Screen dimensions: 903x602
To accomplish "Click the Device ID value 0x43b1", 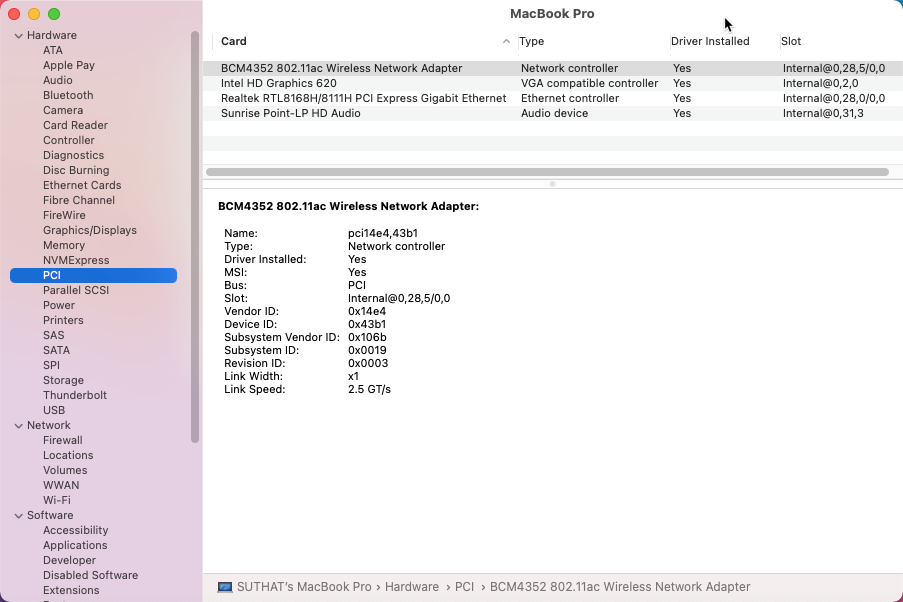I will [x=367, y=324].
